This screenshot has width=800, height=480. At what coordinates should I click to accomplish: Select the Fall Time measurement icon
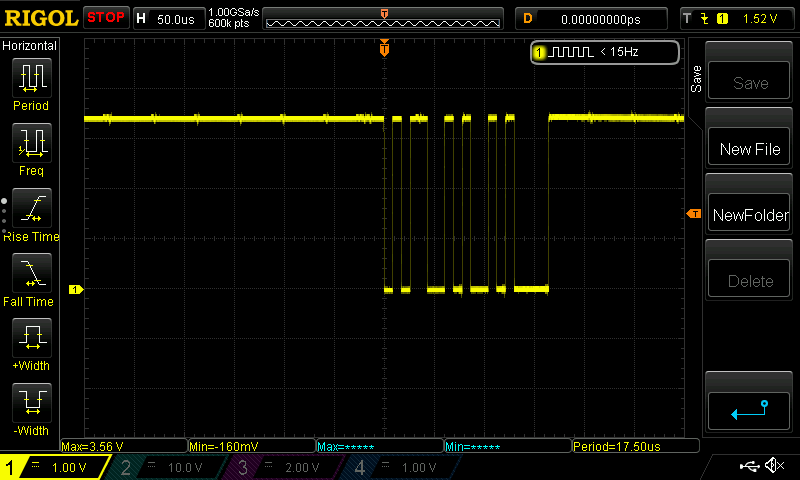pyautogui.click(x=32, y=273)
